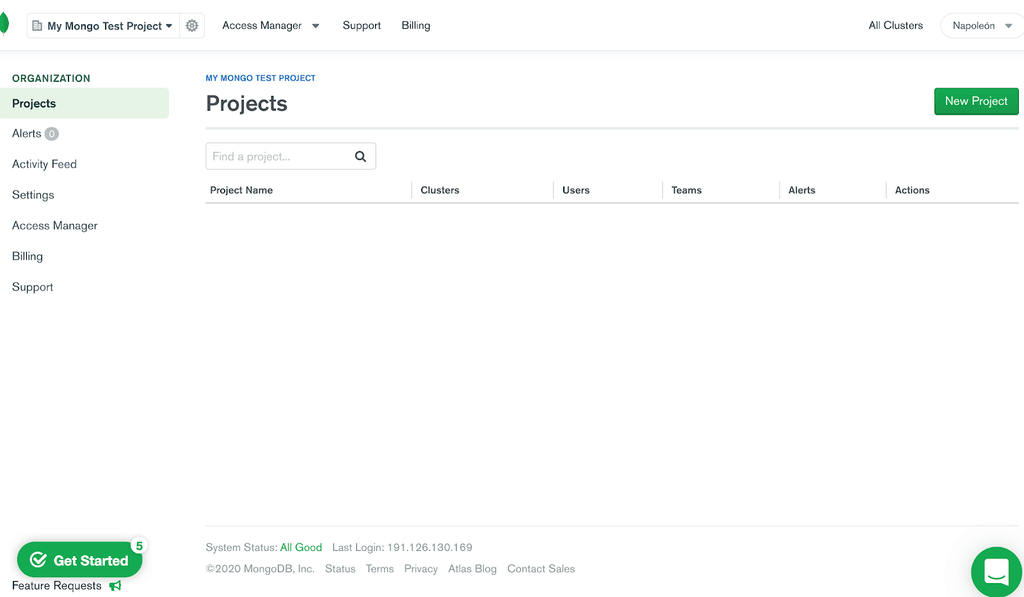Open the My Mongo Test Project selector dropdown
The image size is (1024, 597).
103,25
